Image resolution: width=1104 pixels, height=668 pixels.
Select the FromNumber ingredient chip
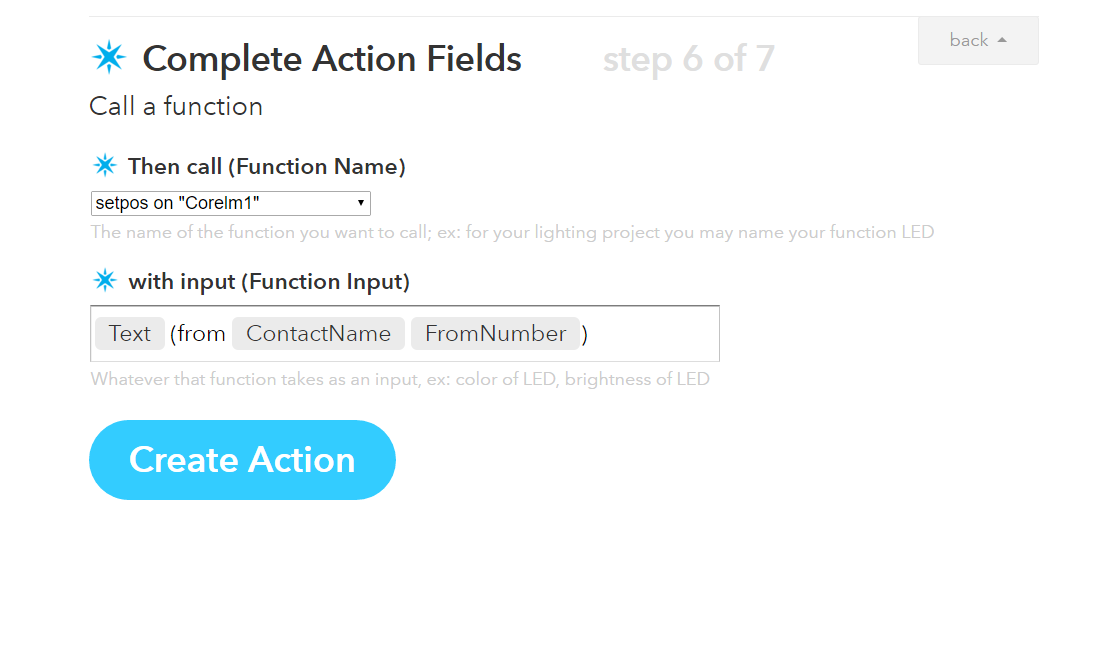pos(495,333)
